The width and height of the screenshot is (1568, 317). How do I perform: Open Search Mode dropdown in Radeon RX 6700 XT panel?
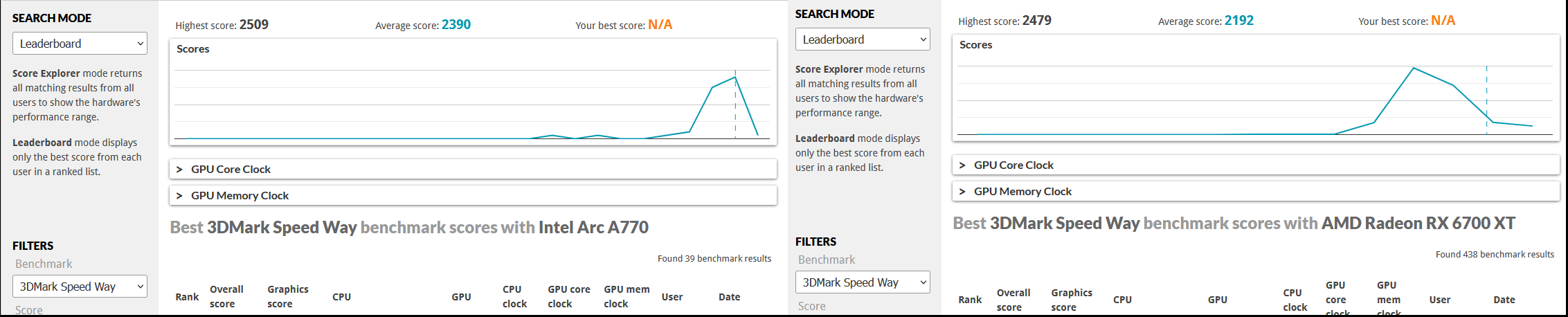point(863,39)
